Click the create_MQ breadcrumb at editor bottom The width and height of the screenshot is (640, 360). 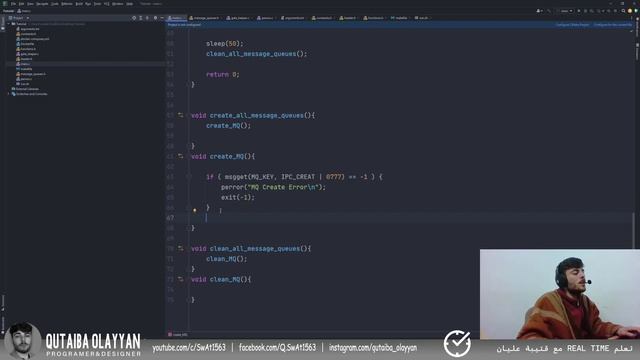178,335
